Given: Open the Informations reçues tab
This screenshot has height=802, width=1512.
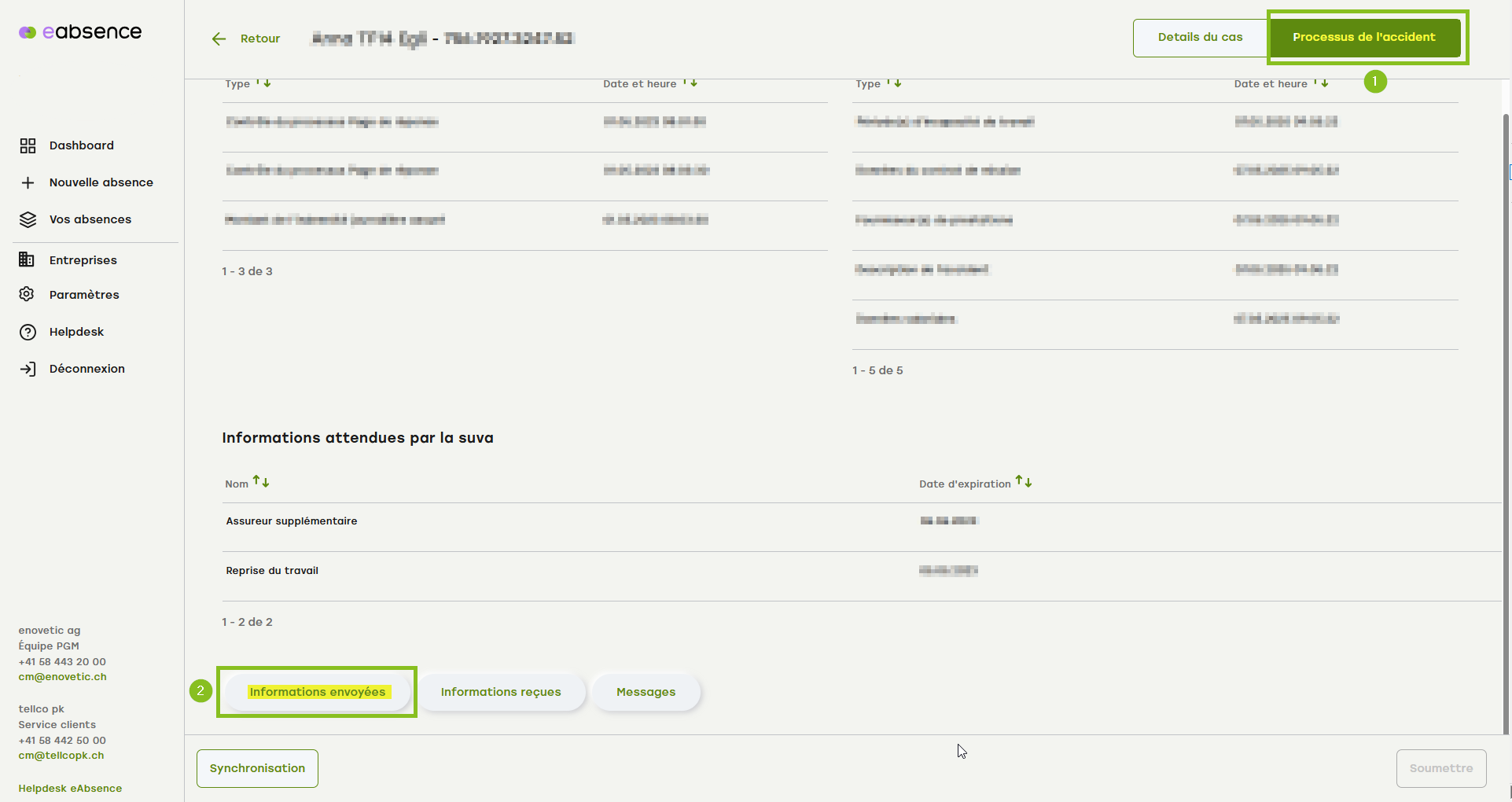Looking at the screenshot, I should pos(501,692).
